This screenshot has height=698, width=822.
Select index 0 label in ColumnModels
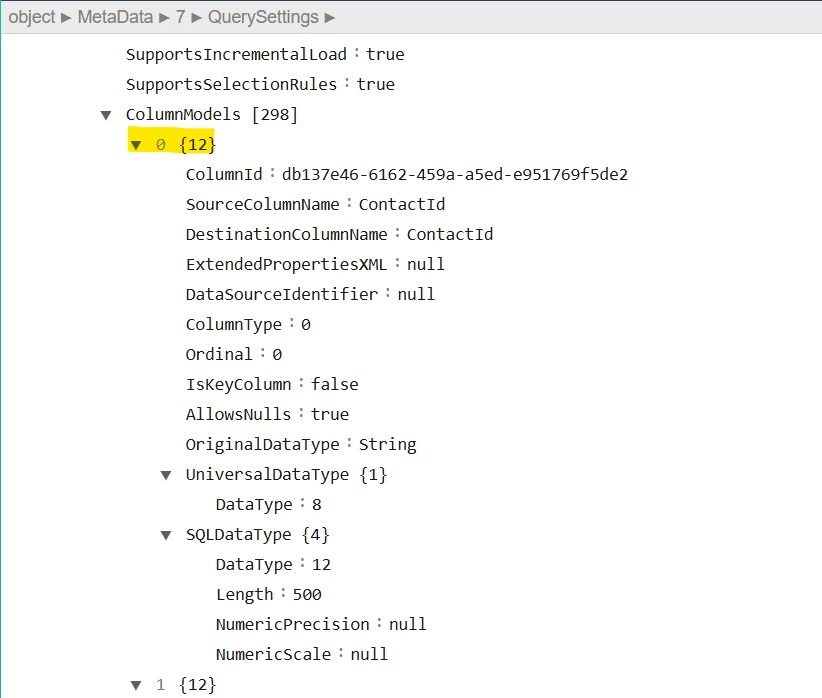(161, 145)
